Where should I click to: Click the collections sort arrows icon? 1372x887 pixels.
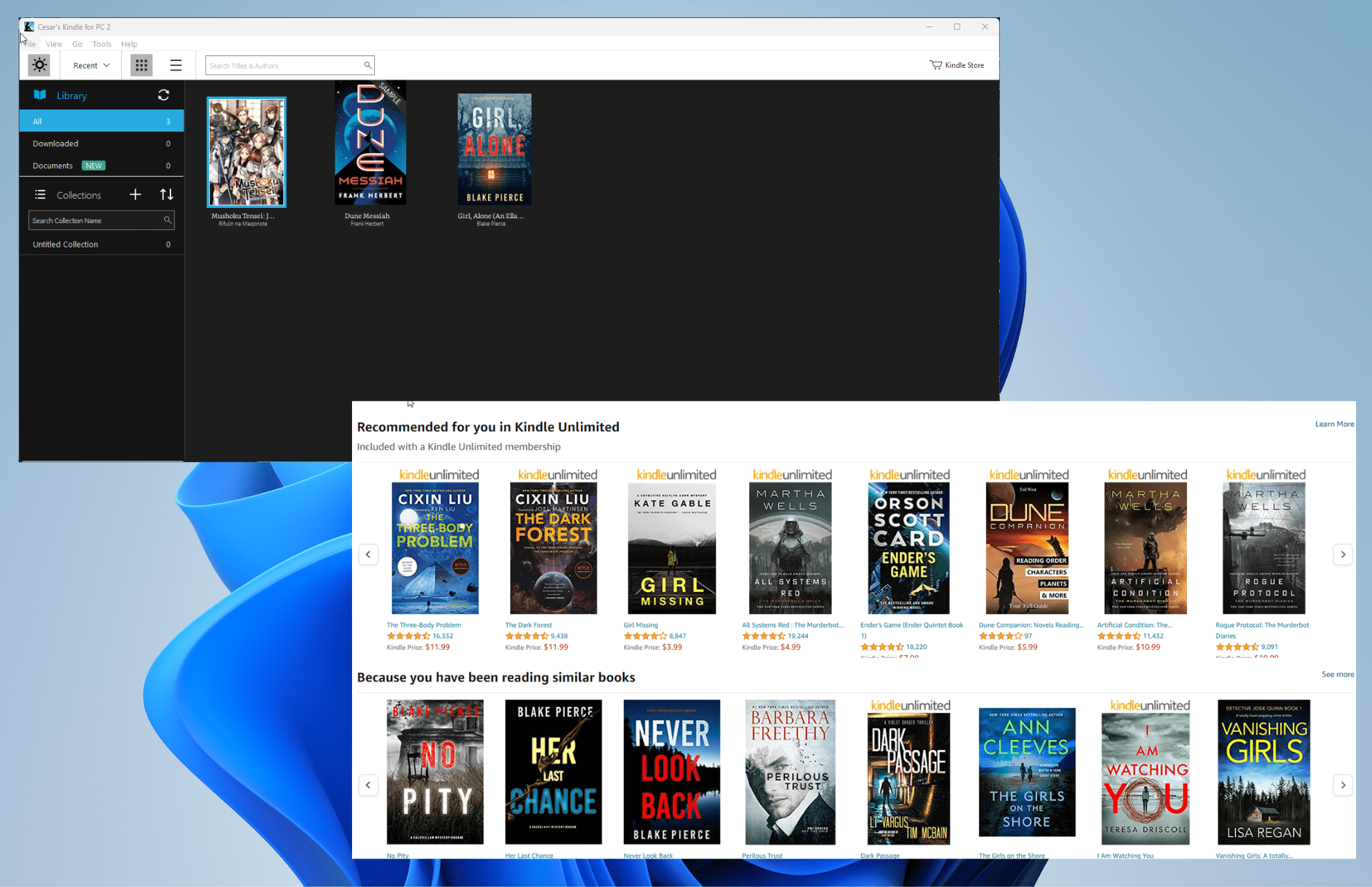166,195
